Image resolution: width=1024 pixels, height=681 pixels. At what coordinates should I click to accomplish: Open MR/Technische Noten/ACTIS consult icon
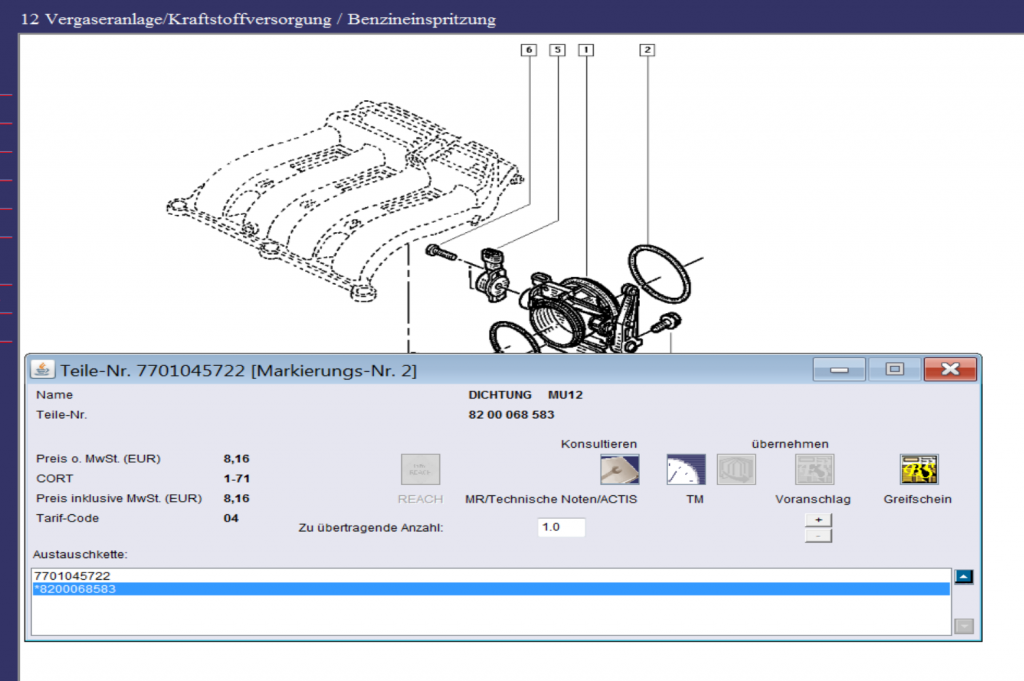coord(619,469)
